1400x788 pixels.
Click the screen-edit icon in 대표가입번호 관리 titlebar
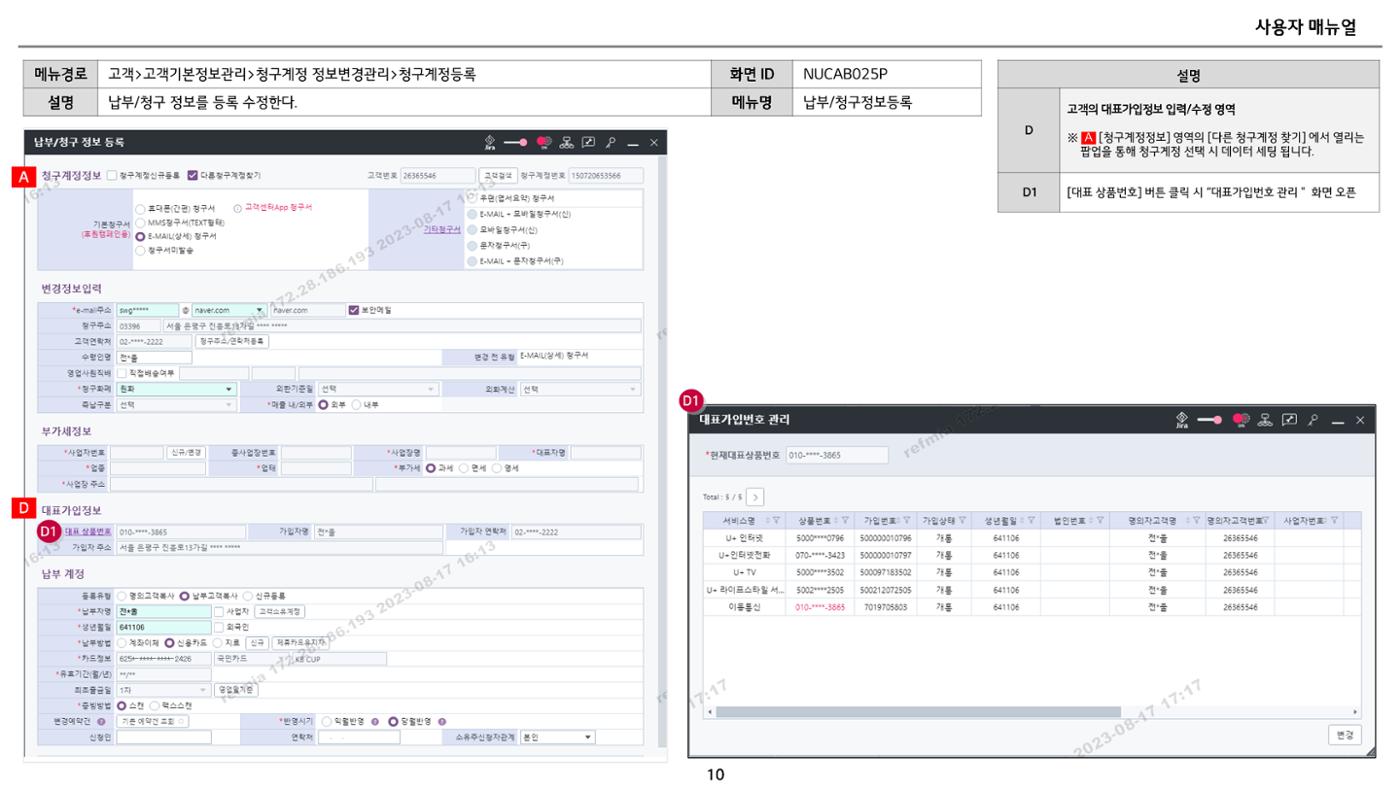coord(1289,420)
